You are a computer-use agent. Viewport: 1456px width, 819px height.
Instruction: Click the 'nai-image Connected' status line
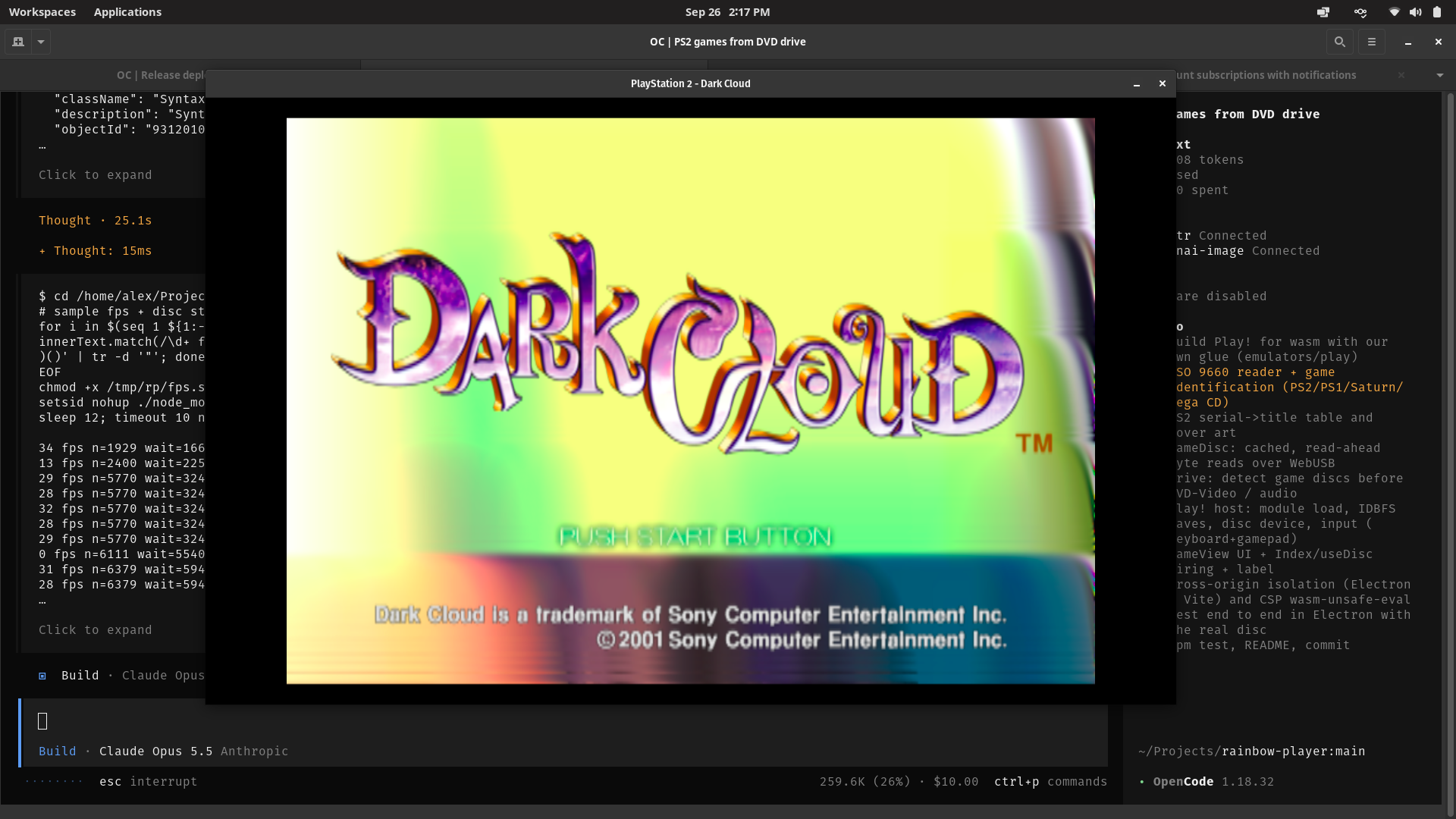point(1248,251)
